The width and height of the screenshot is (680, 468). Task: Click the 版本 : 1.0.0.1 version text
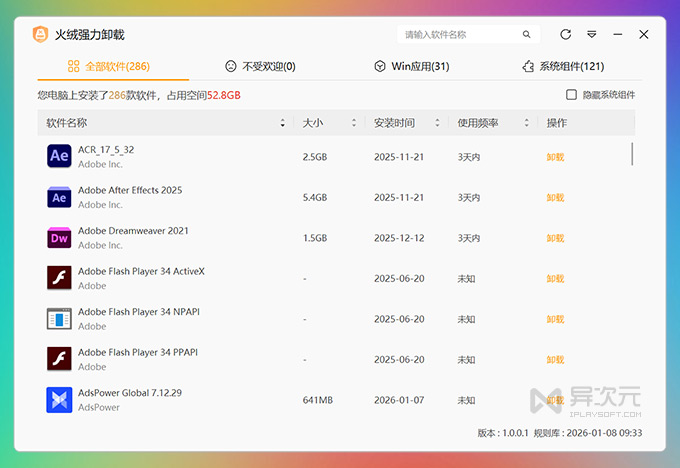tap(503, 433)
